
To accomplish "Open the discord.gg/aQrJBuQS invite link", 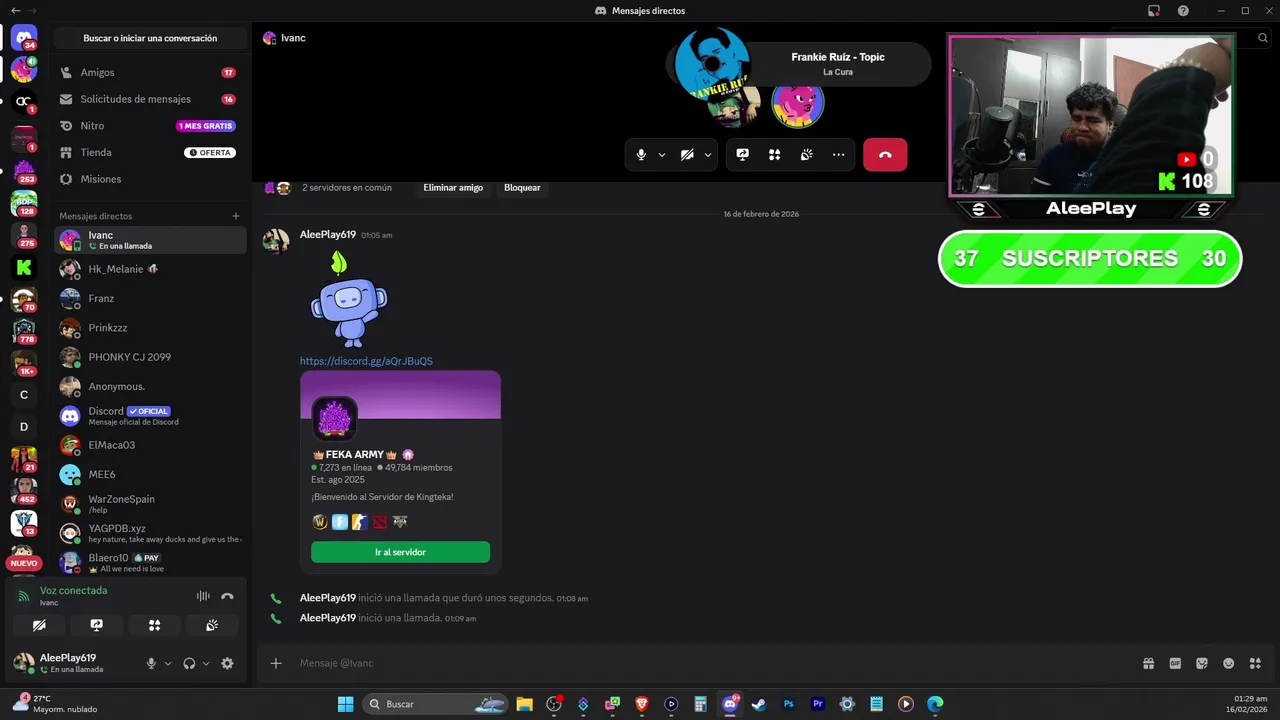I will pyautogui.click(x=366, y=361).
